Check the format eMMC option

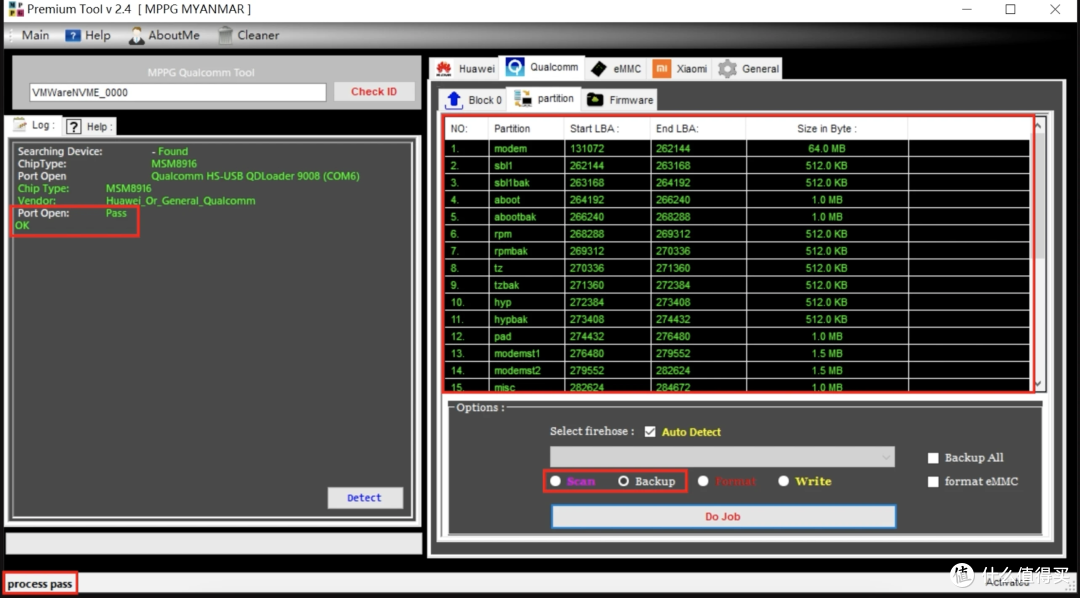[x=933, y=482]
